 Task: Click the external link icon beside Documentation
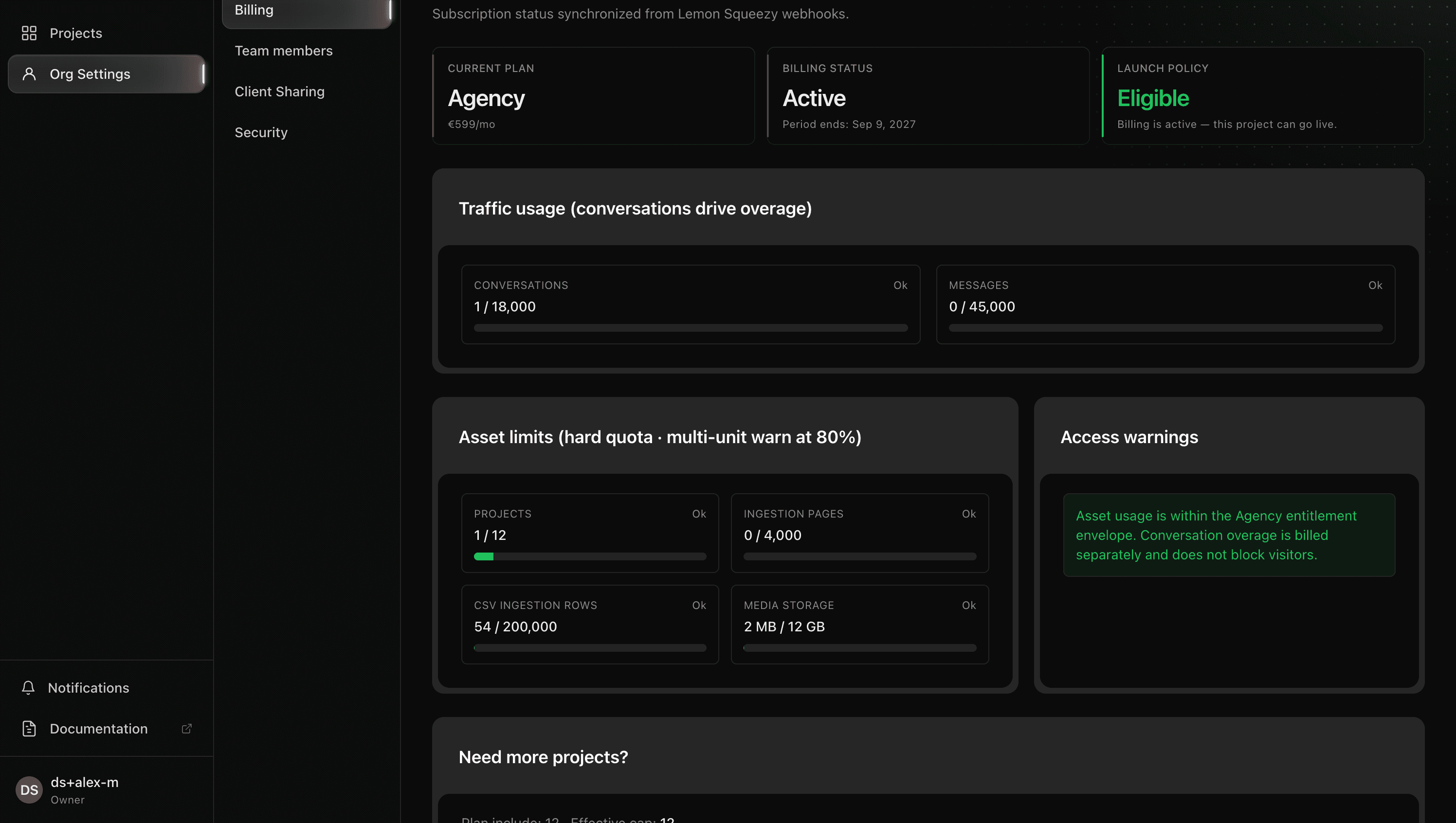186,729
